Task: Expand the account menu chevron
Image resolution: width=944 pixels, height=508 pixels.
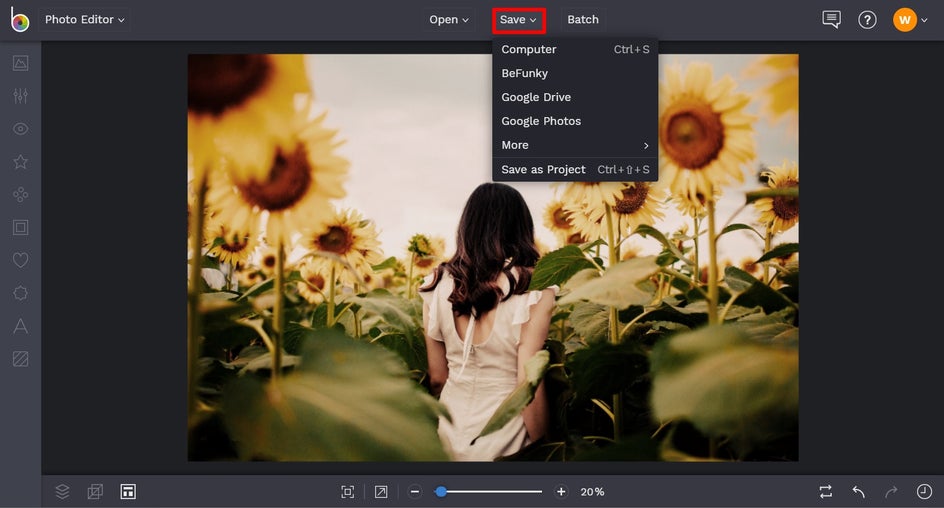Action: coord(924,20)
